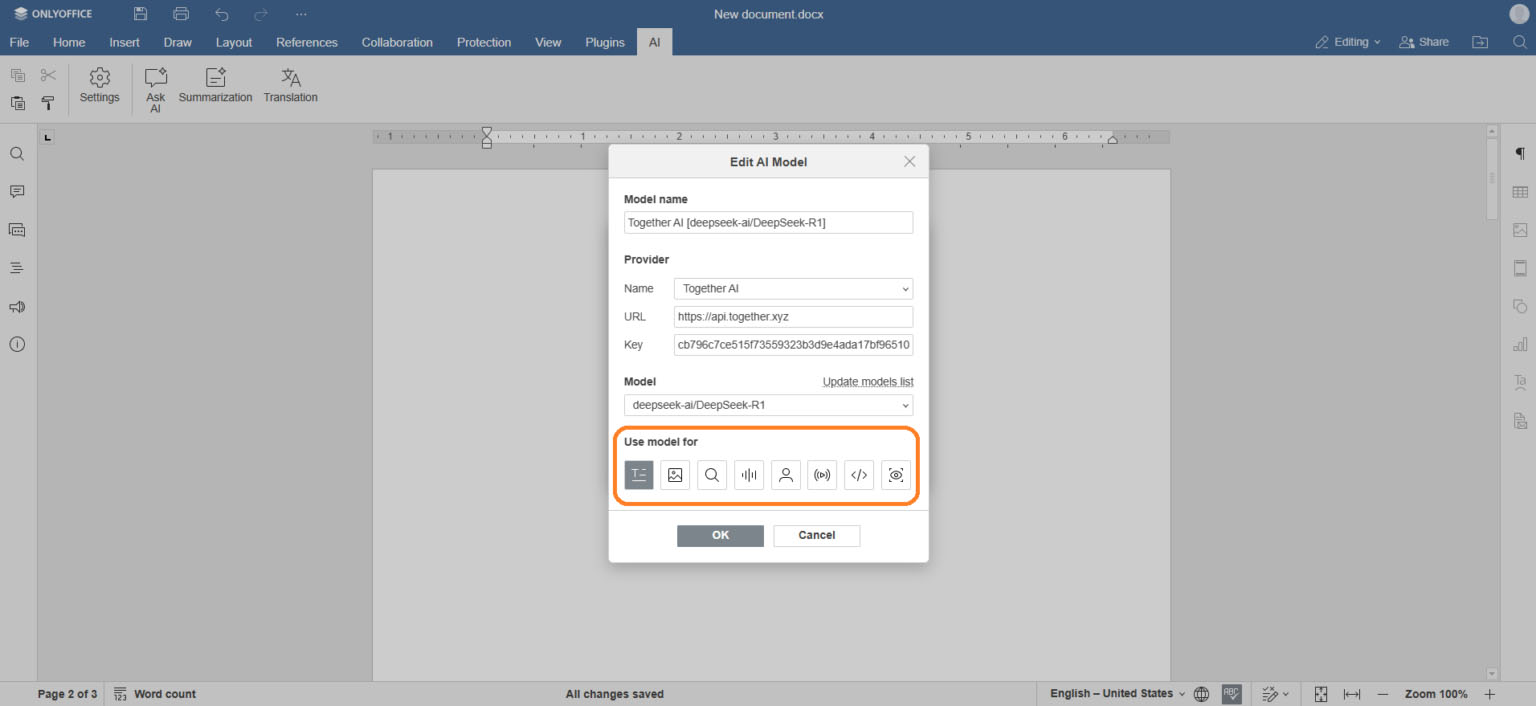Open the three-dots quick access menu
Viewport: 1536px width, 706px height.
[x=301, y=14]
